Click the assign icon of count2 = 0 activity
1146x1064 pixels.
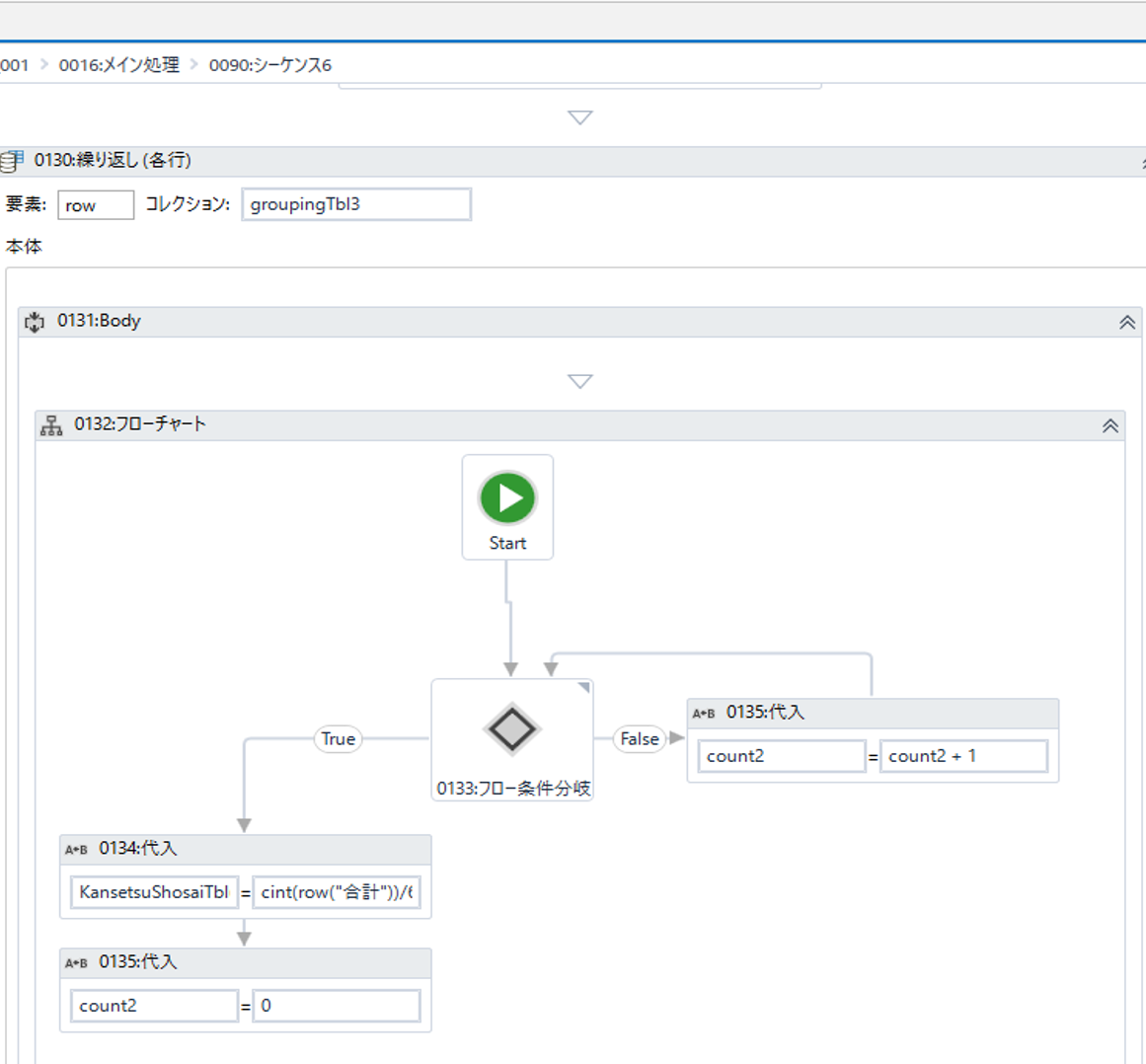coord(76,963)
